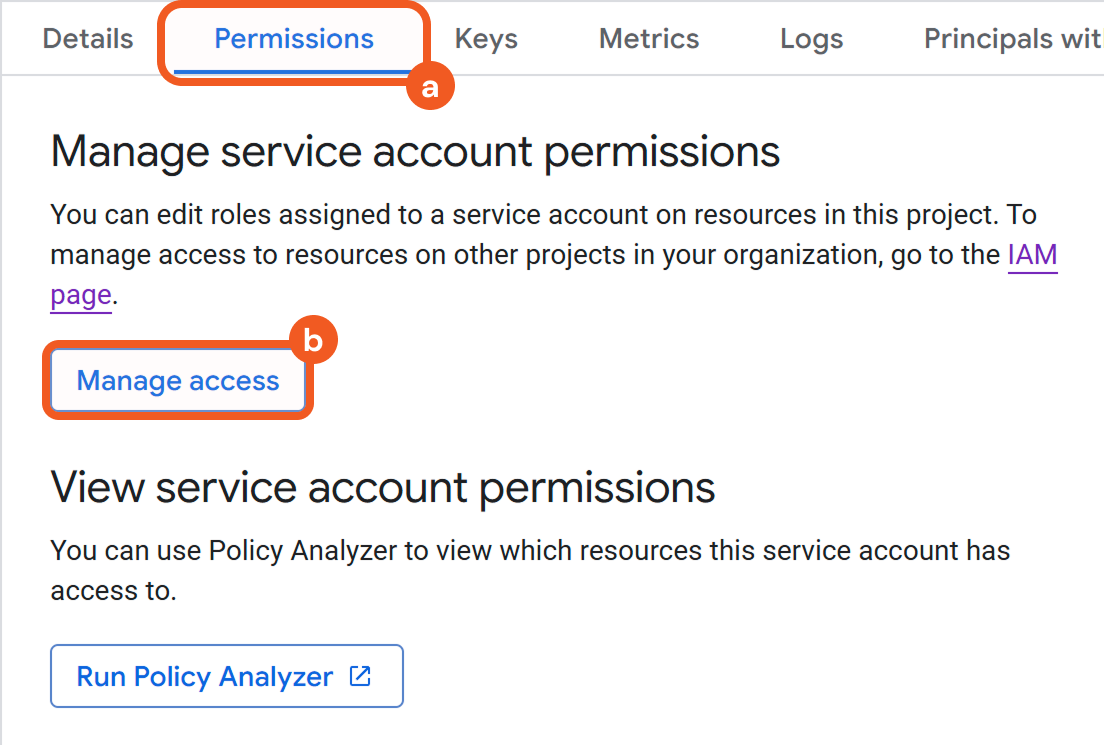Follow the 'IAM' link text
The image size is (1104, 745).
1032,255
